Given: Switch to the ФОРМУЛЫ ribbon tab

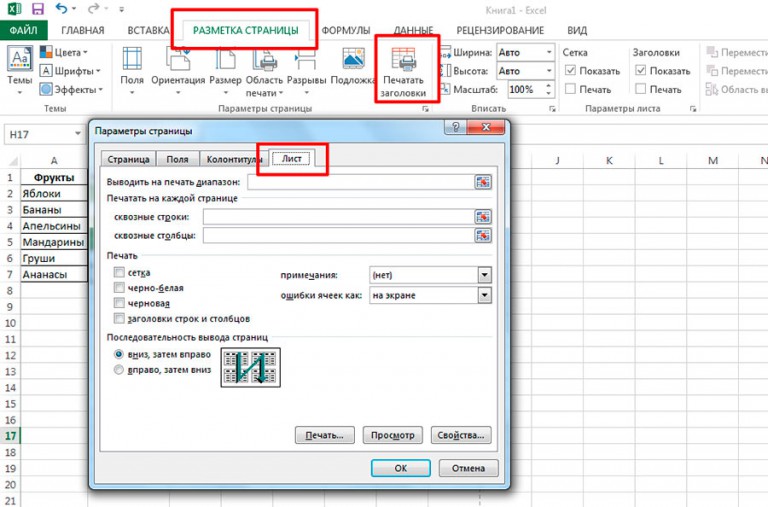Looking at the screenshot, I should pyautogui.click(x=346, y=30).
